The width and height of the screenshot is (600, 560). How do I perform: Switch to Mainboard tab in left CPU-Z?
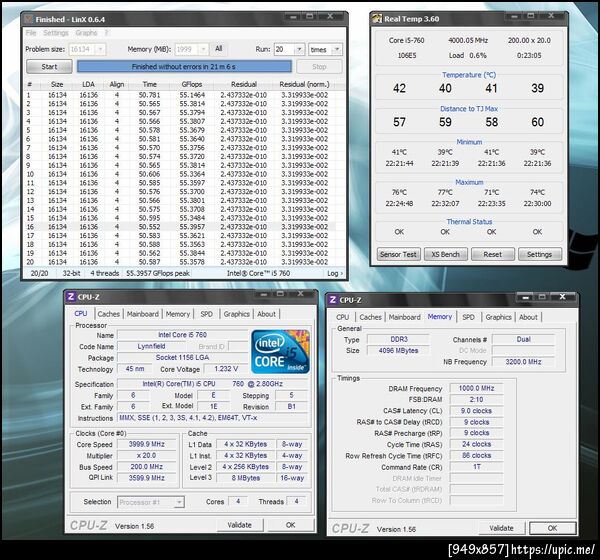click(x=143, y=314)
